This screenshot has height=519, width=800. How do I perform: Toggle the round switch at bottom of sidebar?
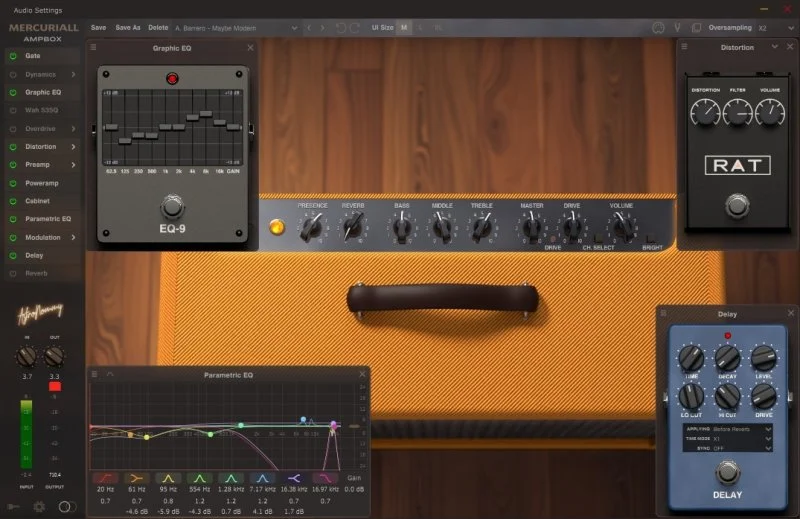coord(67,506)
